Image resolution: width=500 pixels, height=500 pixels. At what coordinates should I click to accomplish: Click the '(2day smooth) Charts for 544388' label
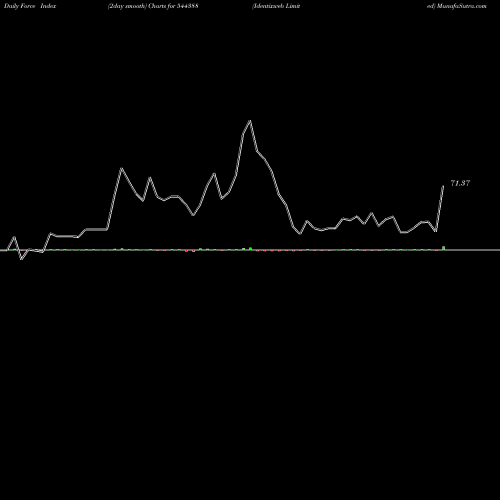[153, 6]
